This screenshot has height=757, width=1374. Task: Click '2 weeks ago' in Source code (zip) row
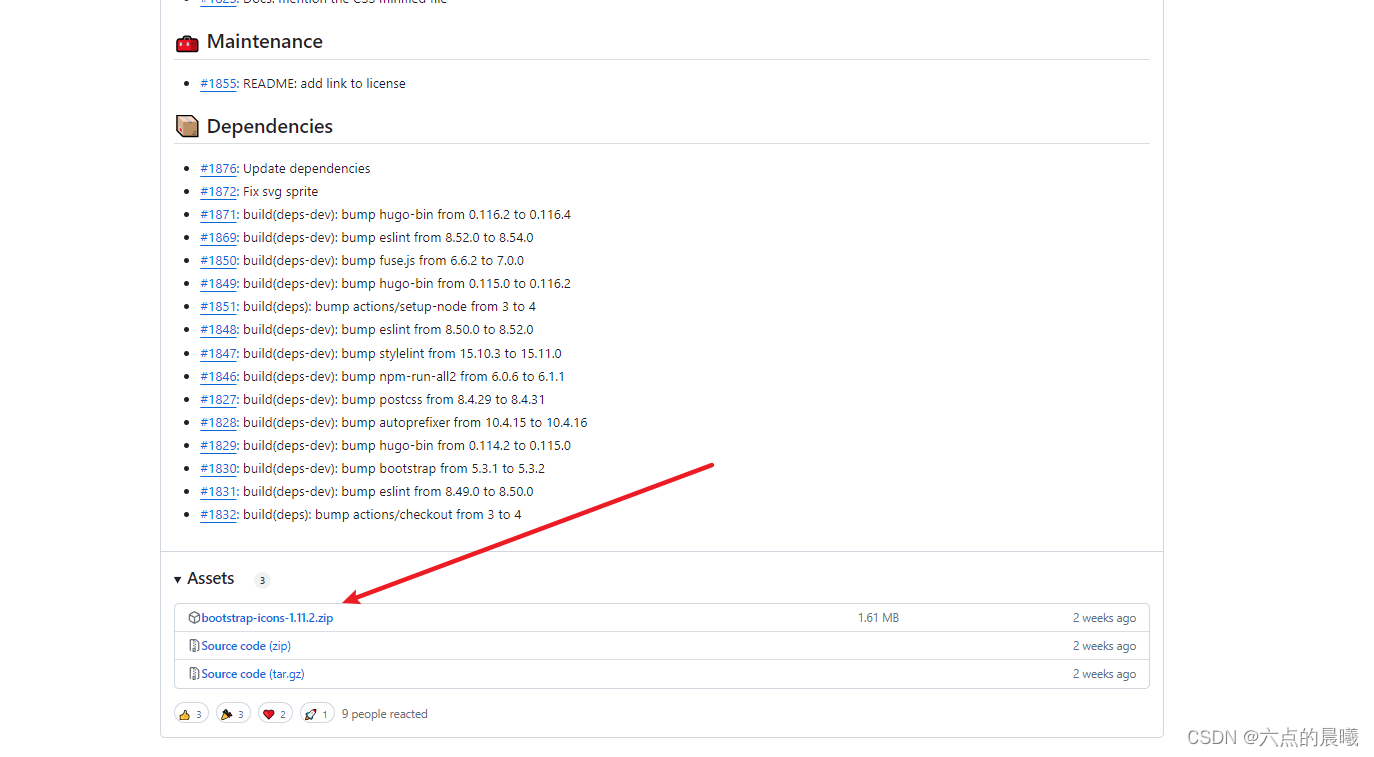[x=1104, y=646]
